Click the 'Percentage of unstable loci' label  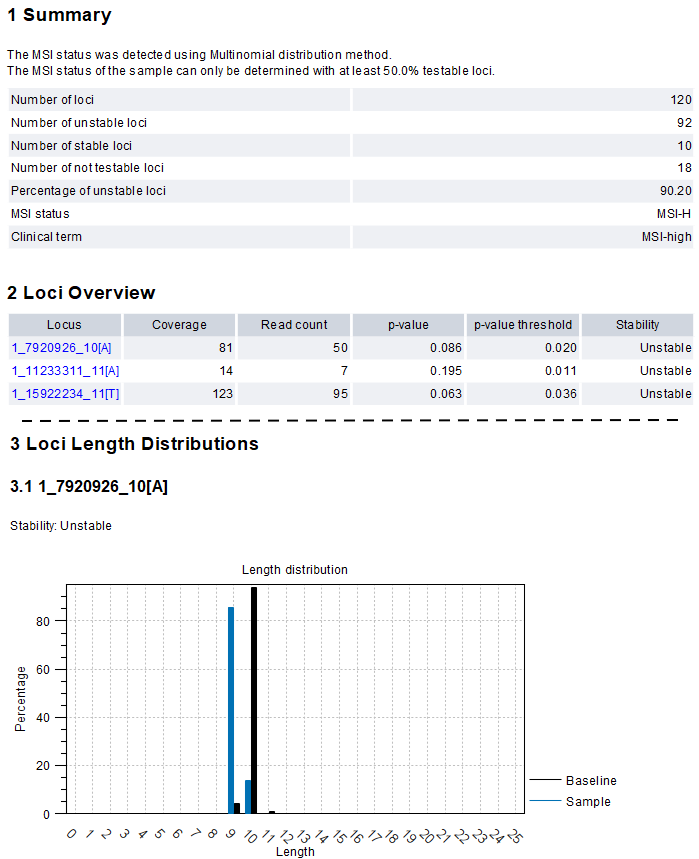88,191
